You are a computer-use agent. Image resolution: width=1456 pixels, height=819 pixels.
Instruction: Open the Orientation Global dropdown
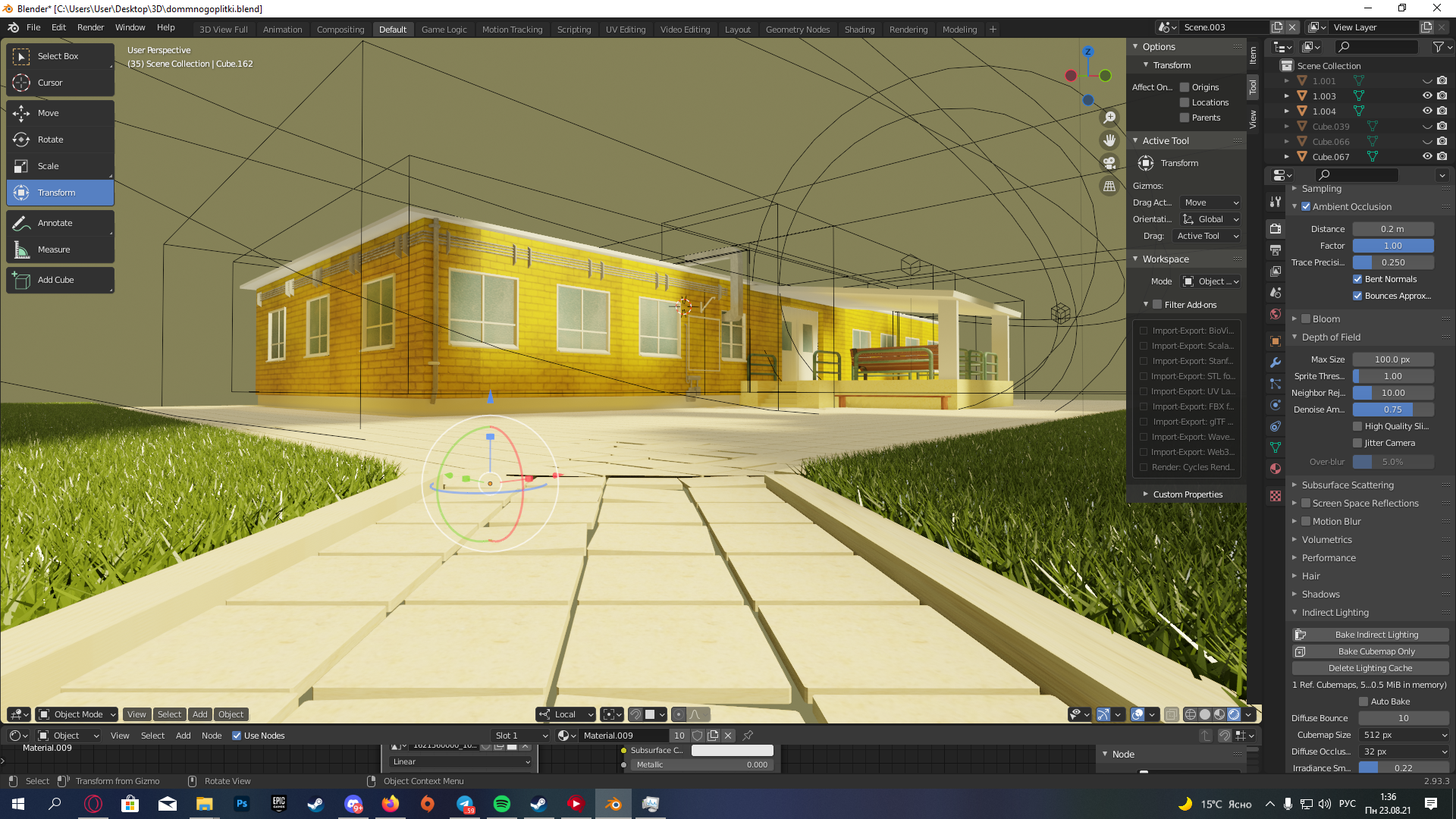pos(1211,219)
